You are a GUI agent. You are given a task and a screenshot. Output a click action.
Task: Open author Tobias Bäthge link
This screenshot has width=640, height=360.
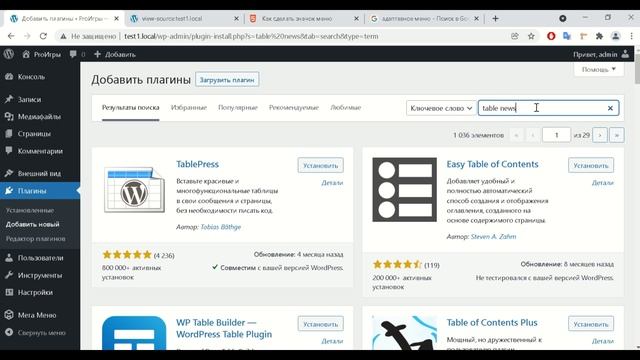tap(220, 227)
